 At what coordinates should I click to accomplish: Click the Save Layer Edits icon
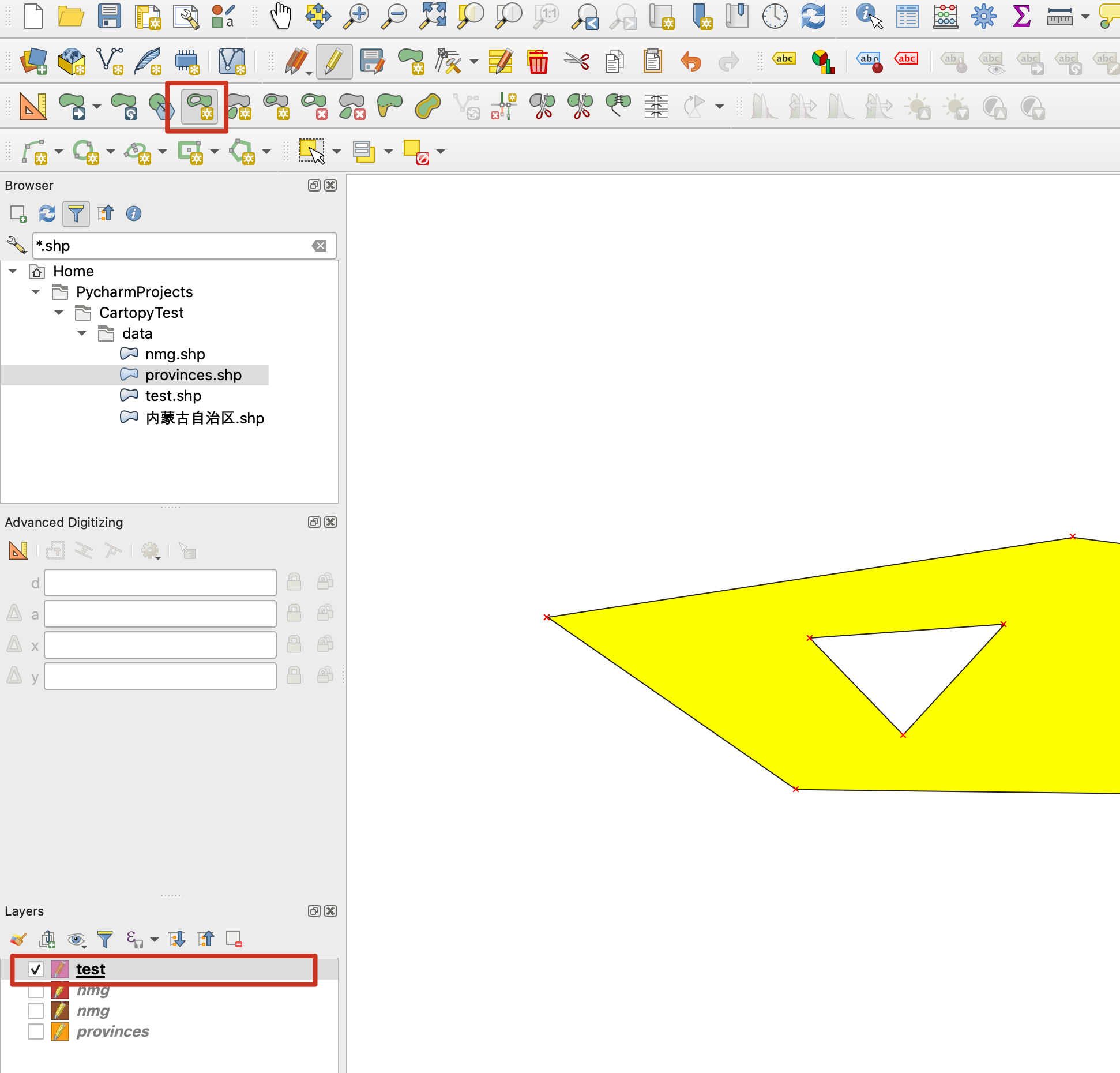[x=373, y=61]
